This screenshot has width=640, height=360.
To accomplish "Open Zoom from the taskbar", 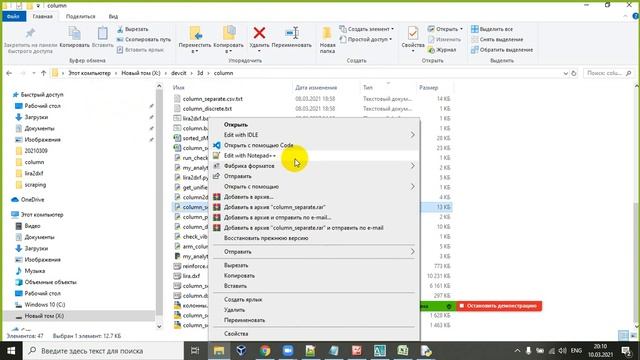I will tap(288, 351).
